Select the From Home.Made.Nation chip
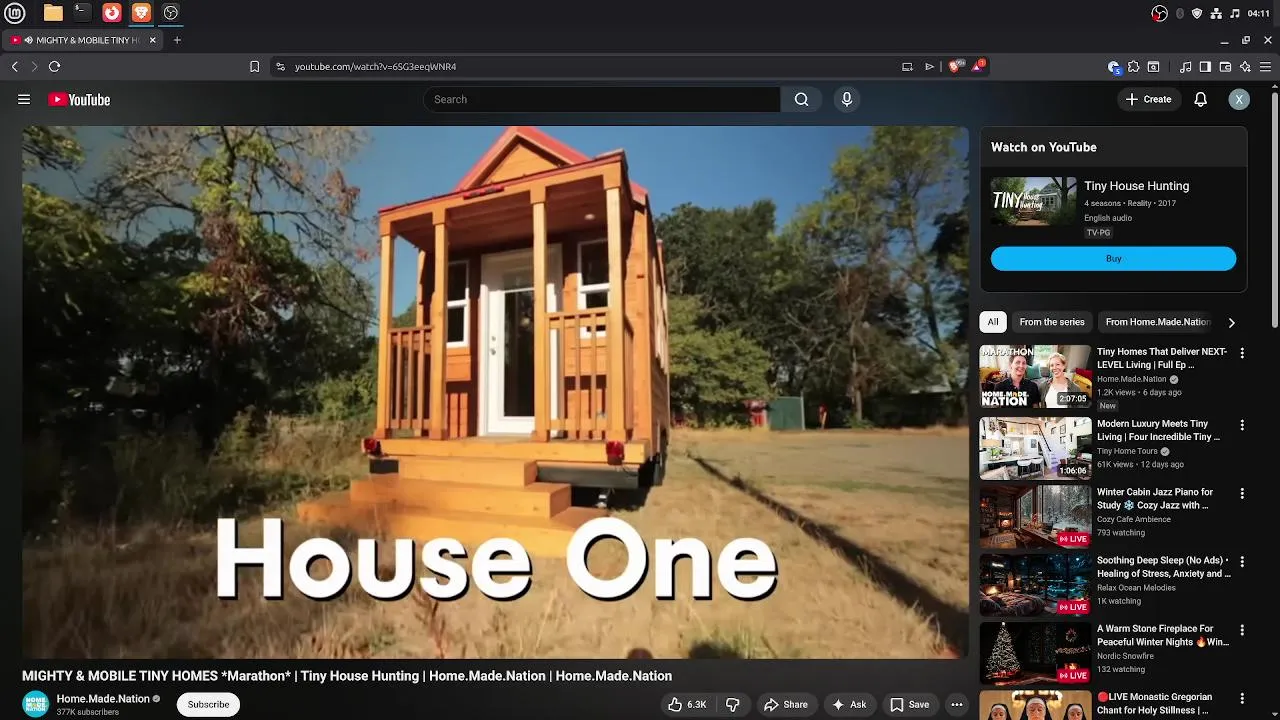The image size is (1280, 720). (1158, 322)
